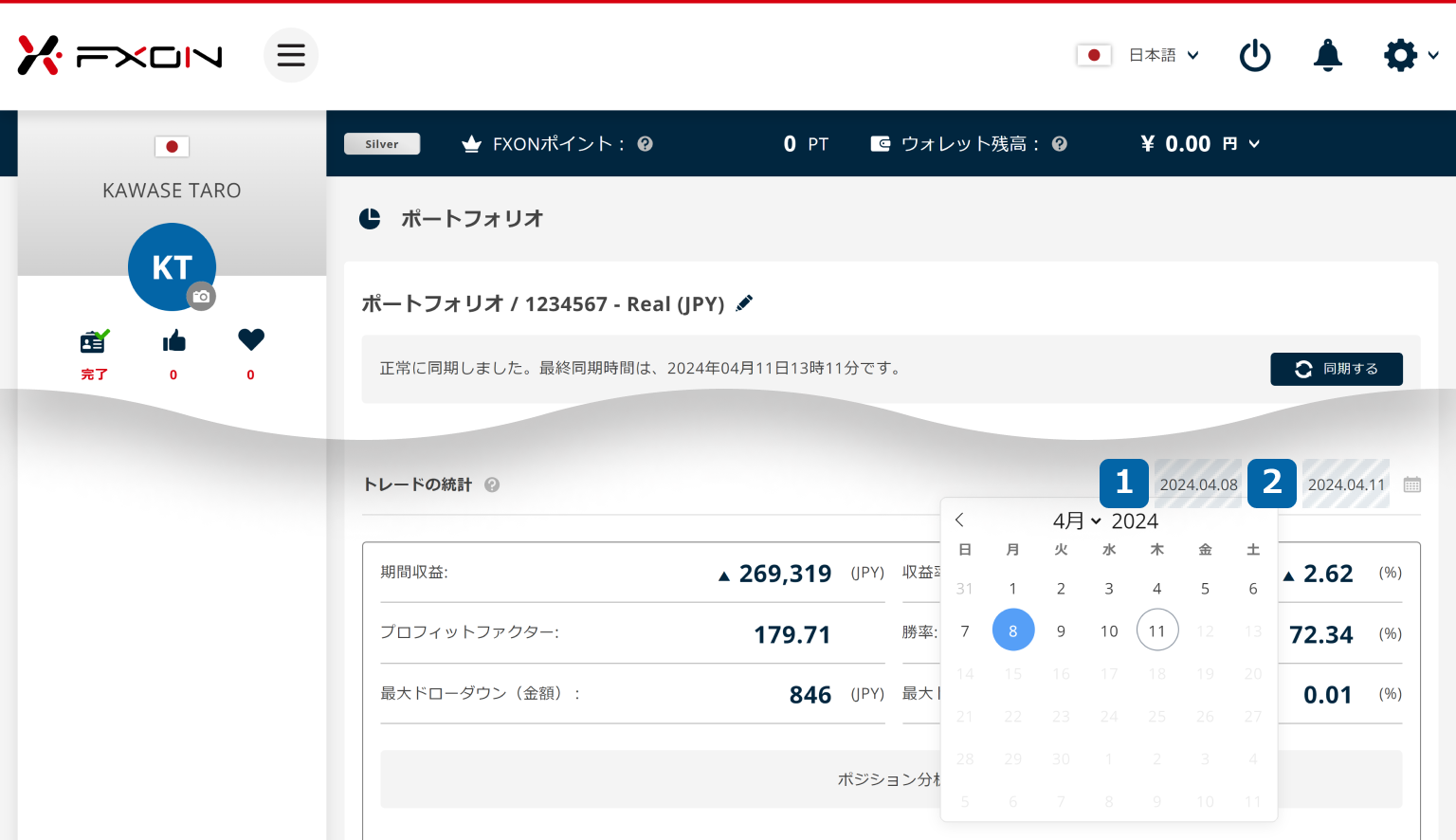Click the 72.34 percent value
1456x840 pixels.
click(x=1321, y=634)
